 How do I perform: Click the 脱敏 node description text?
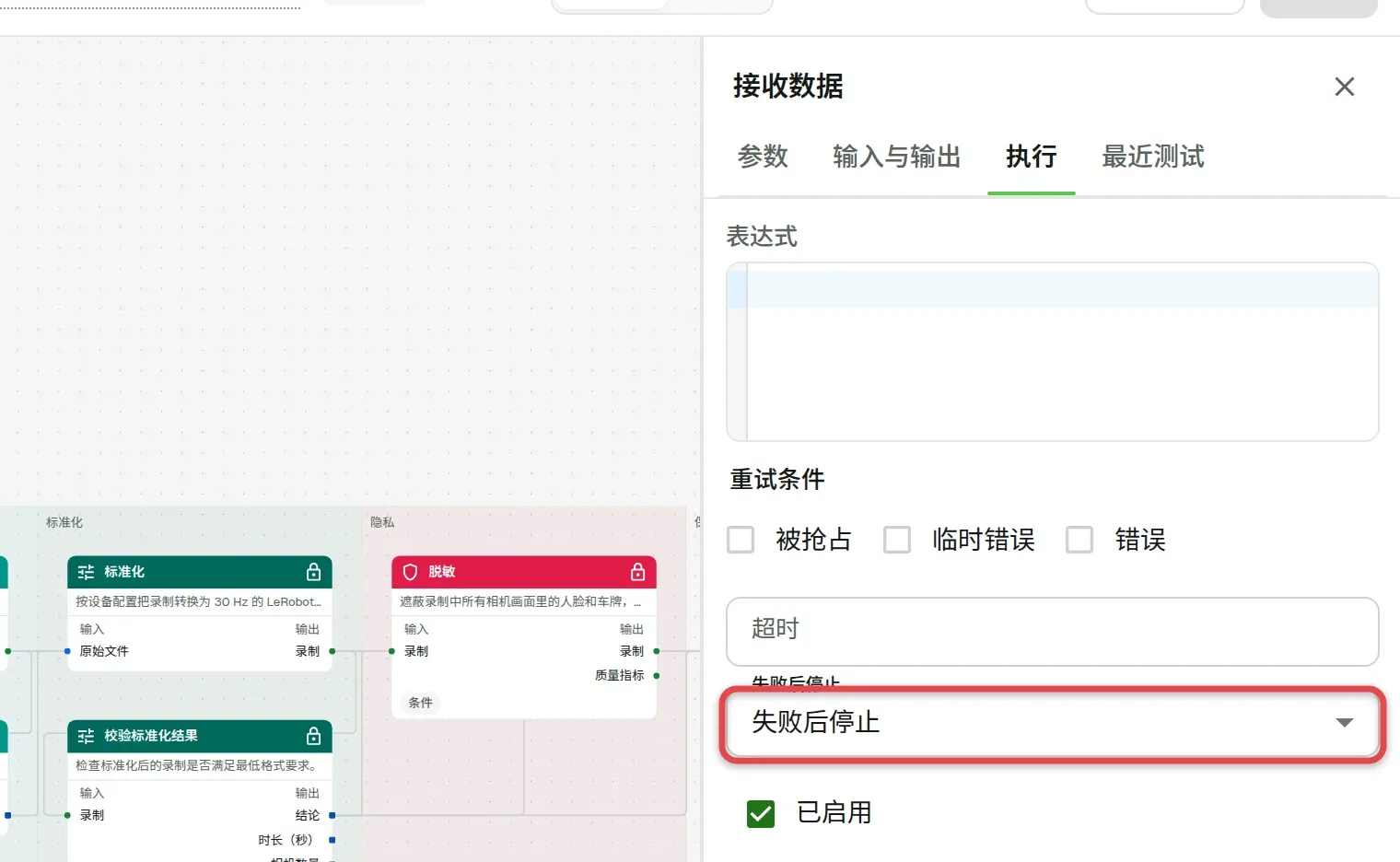tap(520, 601)
